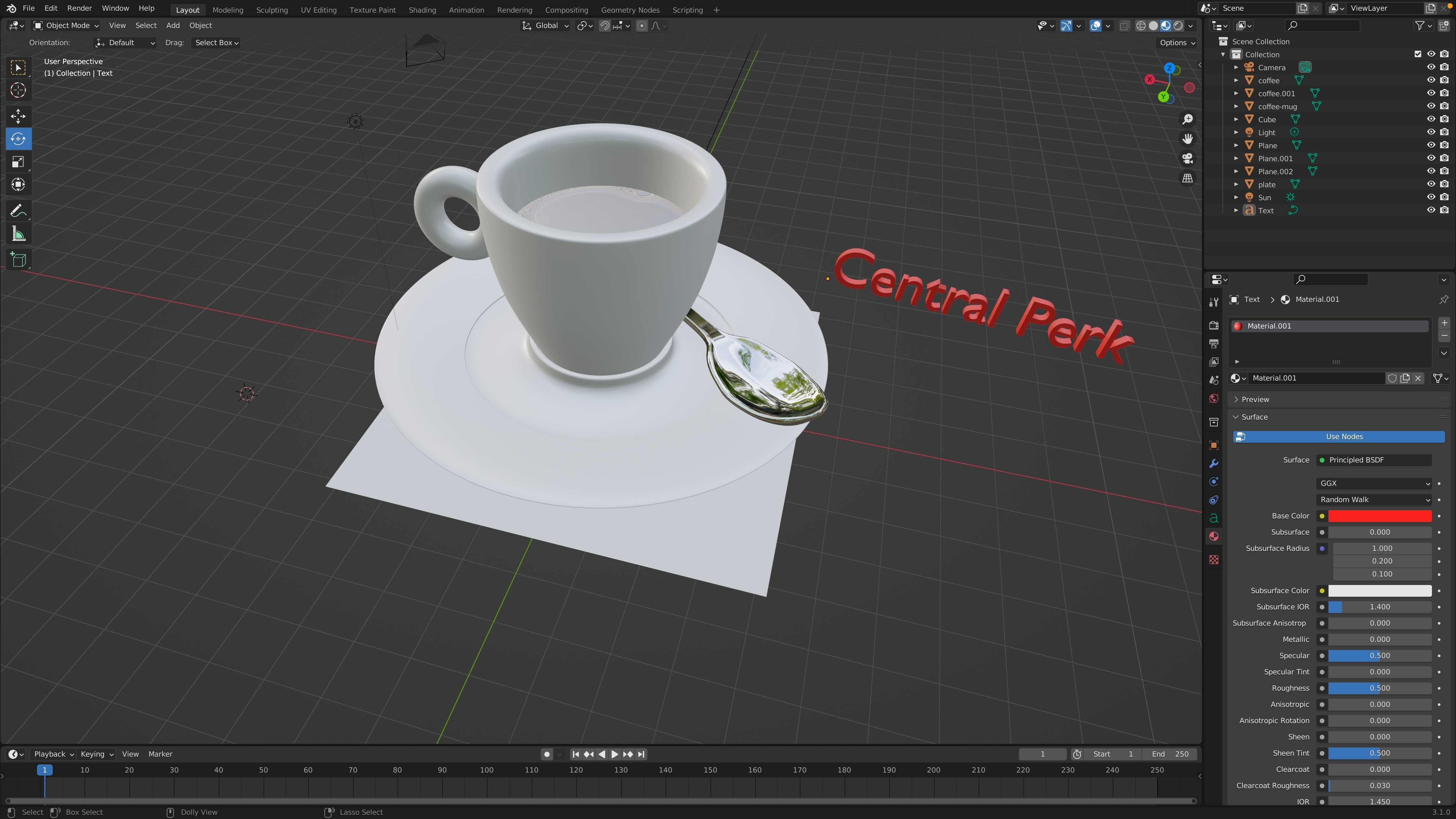Select the Move tool in toolbar
Screen dimensions: 1456x819
18,116
